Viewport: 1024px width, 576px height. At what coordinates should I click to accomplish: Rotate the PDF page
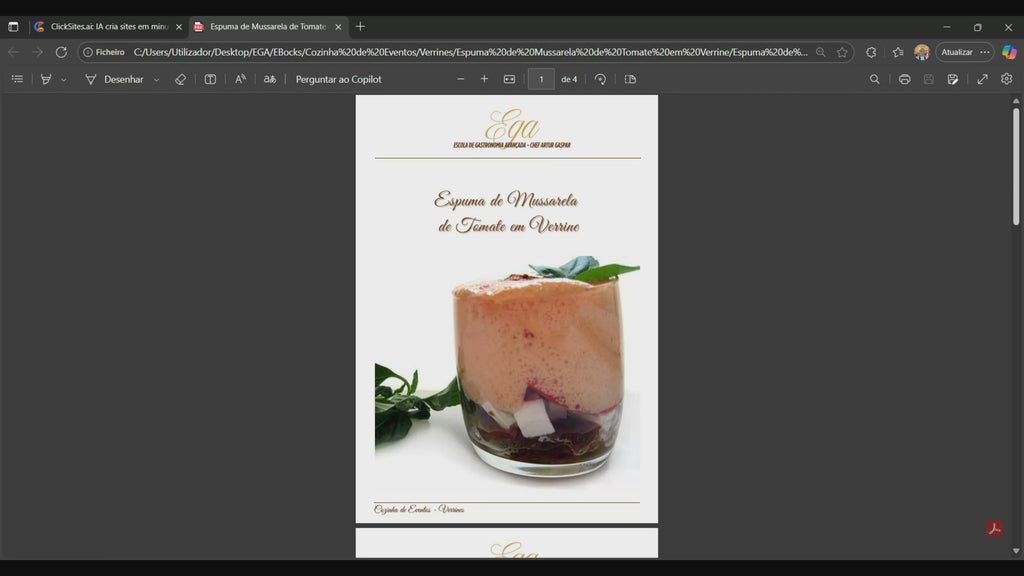pyautogui.click(x=601, y=79)
